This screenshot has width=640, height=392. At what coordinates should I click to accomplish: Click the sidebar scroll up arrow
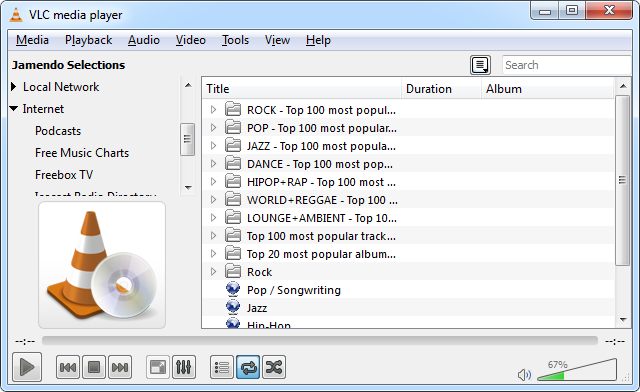tap(188, 85)
